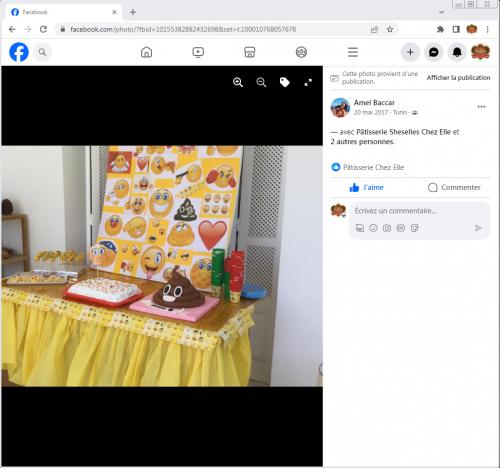Open the Chrome three-dot menu

coord(487,29)
